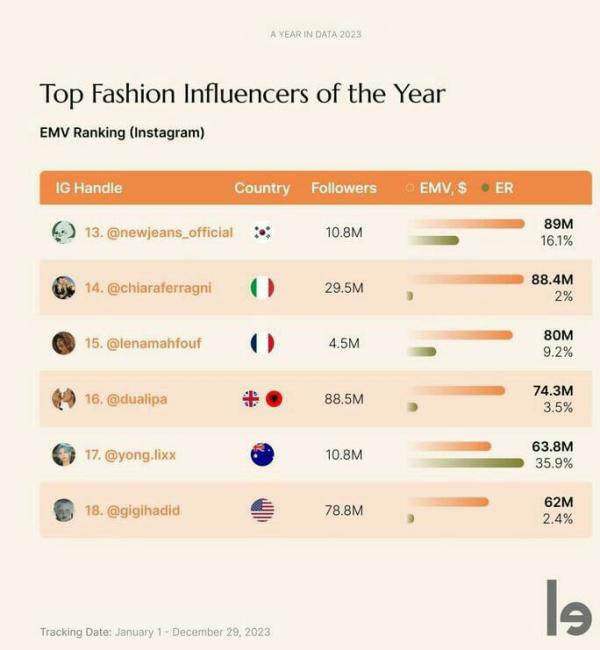Click the 89M orange EMV bar

[466, 224]
